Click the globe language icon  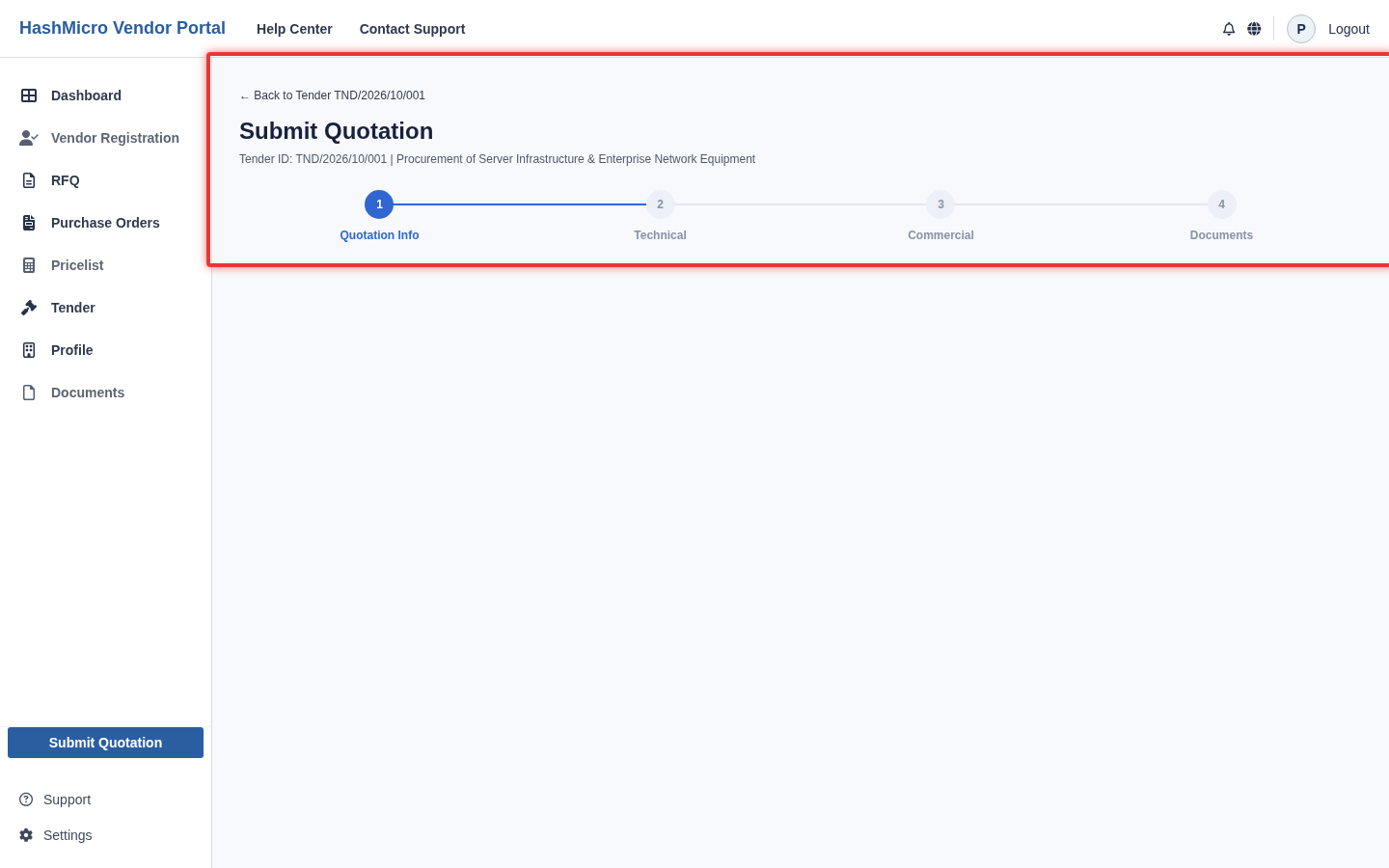pos(1254,29)
